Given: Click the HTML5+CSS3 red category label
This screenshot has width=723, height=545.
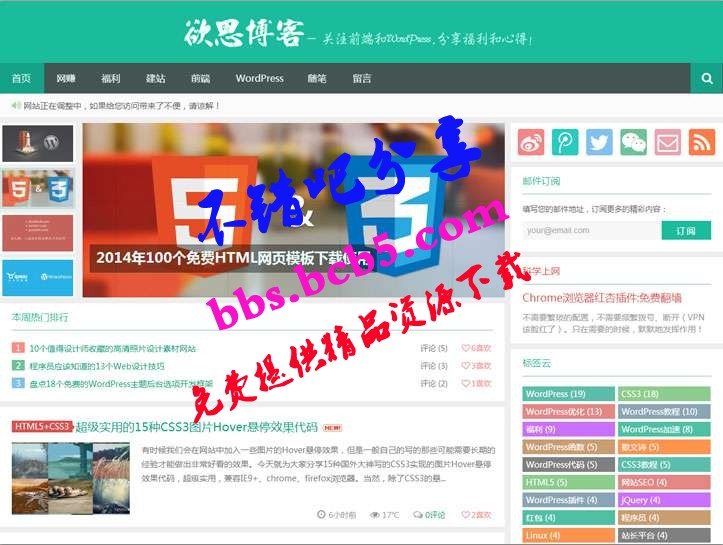Looking at the screenshot, I should click(x=42, y=427).
